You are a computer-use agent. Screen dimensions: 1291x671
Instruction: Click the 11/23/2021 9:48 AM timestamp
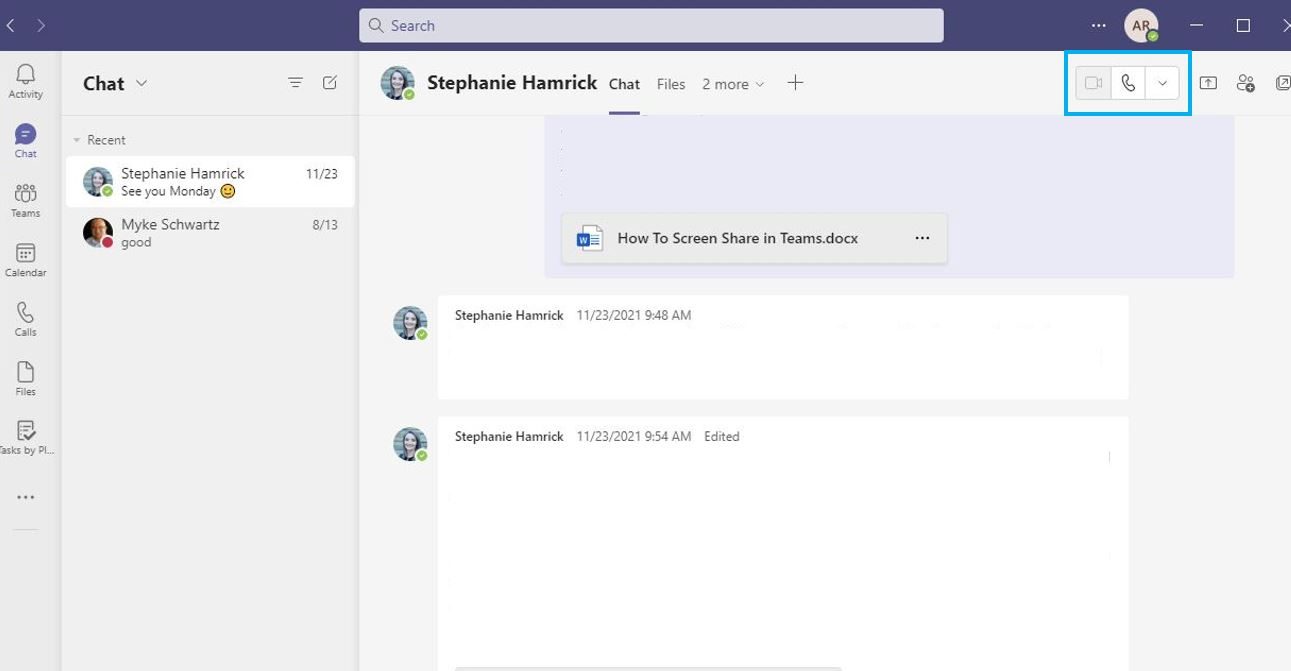633,315
